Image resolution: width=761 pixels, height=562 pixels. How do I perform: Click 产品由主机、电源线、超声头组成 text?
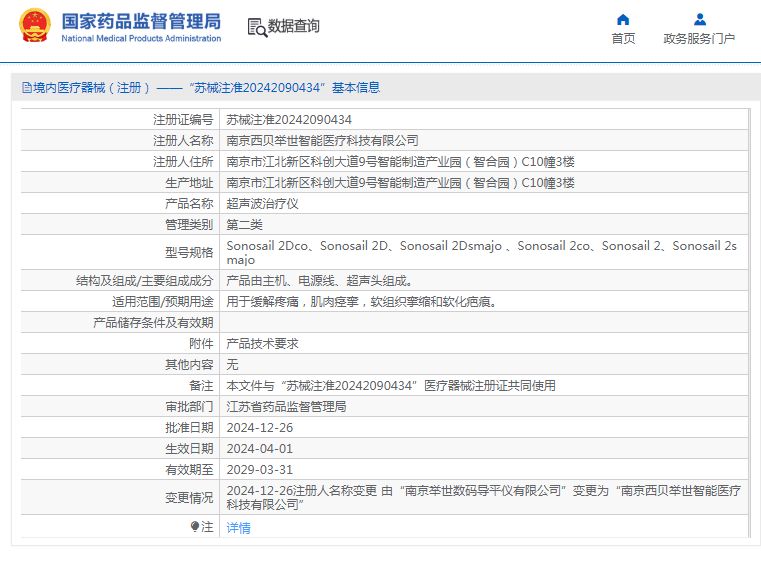319,281
